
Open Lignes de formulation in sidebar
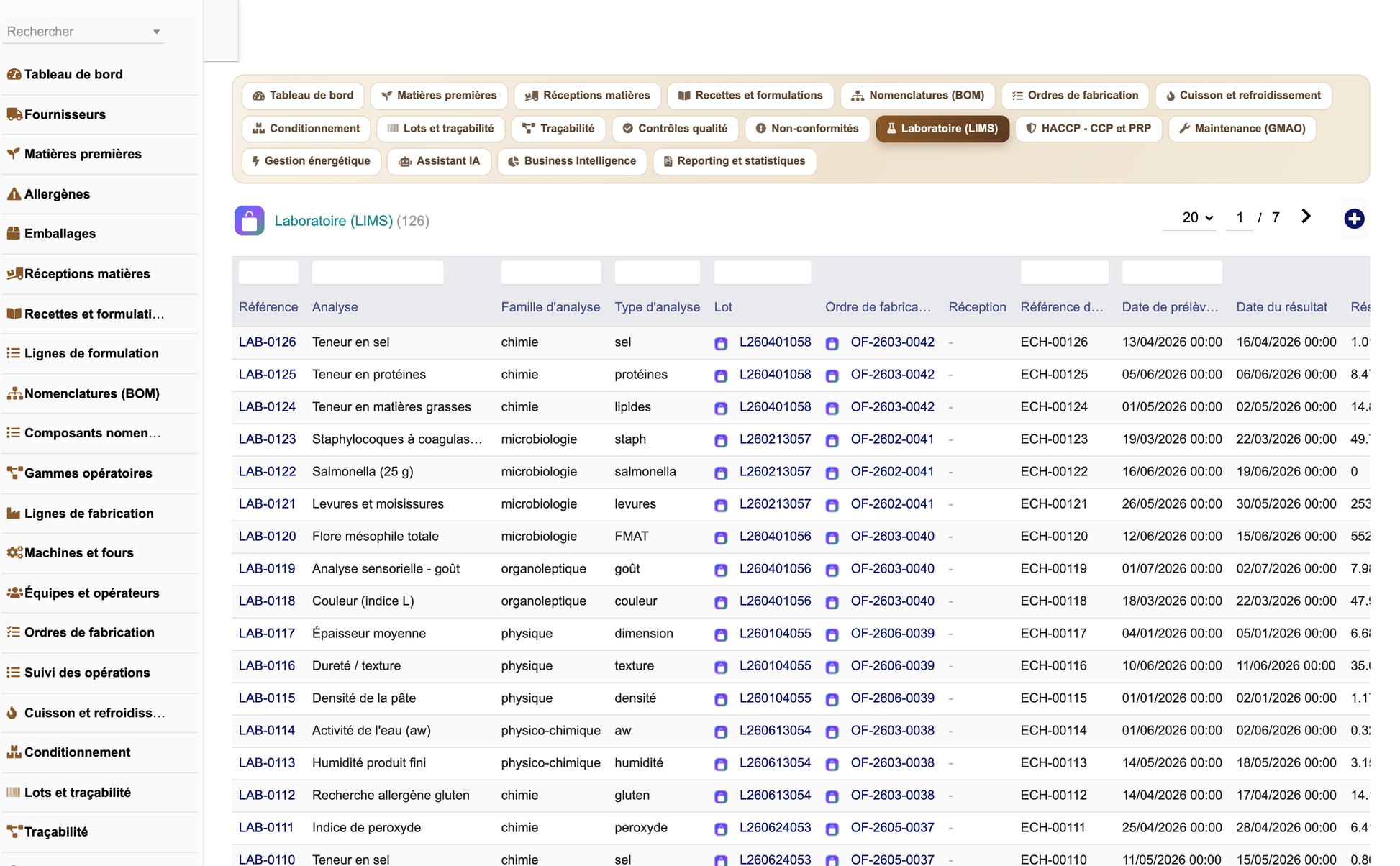tap(91, 353)
